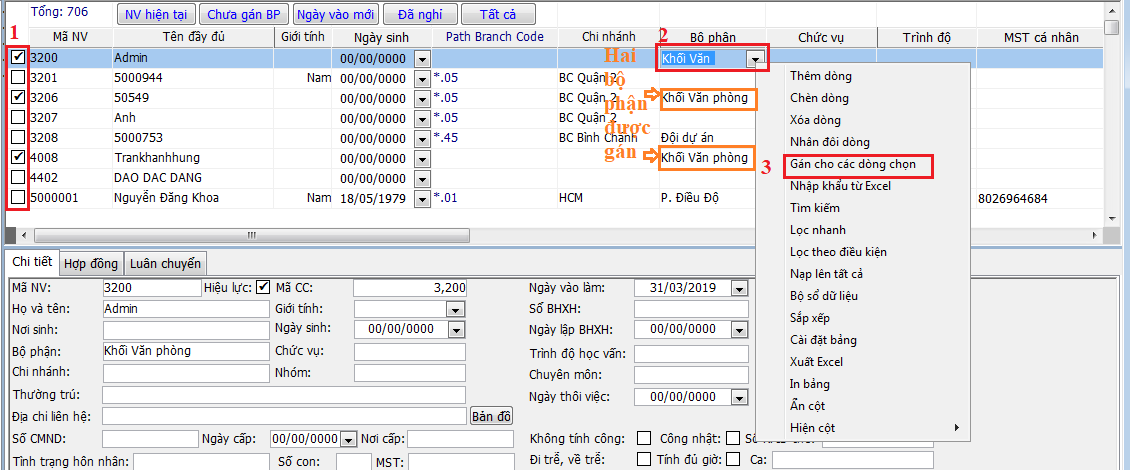The height and width of the screenshot is (470, 1130).
Task: Click the Mã NV column header
Action: click(x=71, y=37)
